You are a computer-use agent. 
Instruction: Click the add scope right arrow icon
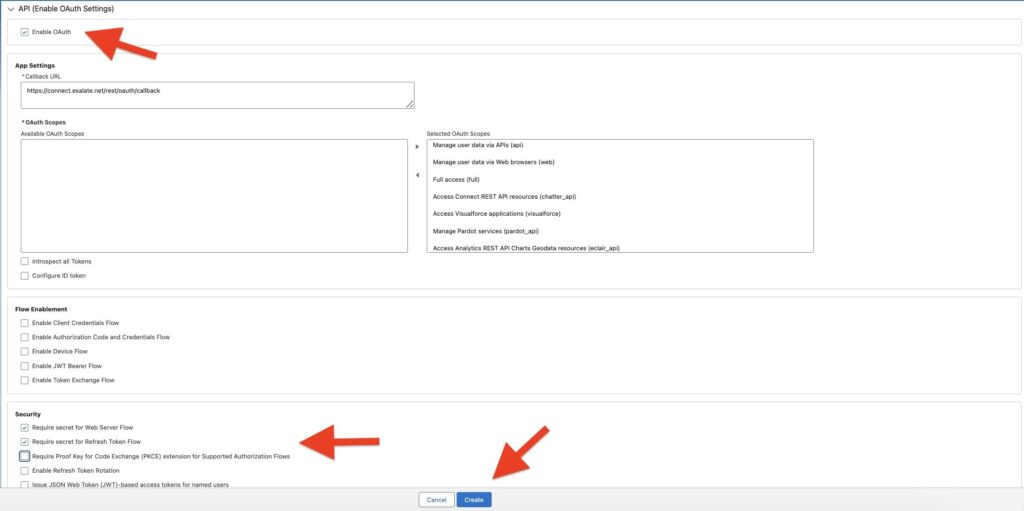click(417, 146)
